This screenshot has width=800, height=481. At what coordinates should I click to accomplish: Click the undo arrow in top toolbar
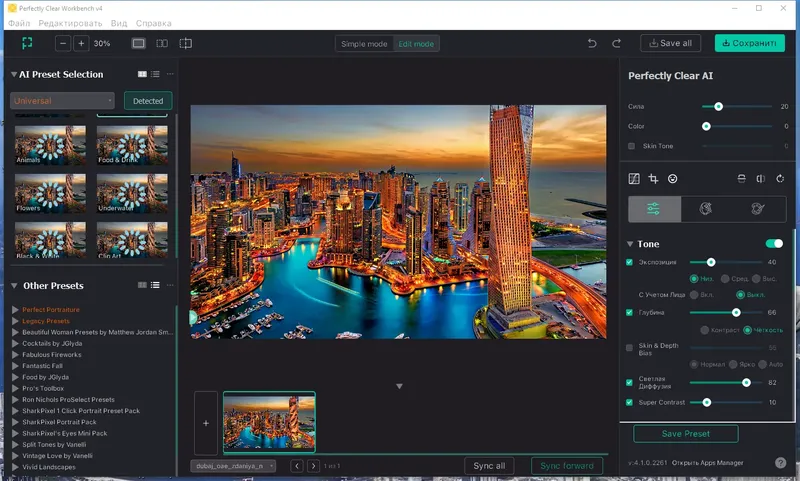[x=592, y=44]
